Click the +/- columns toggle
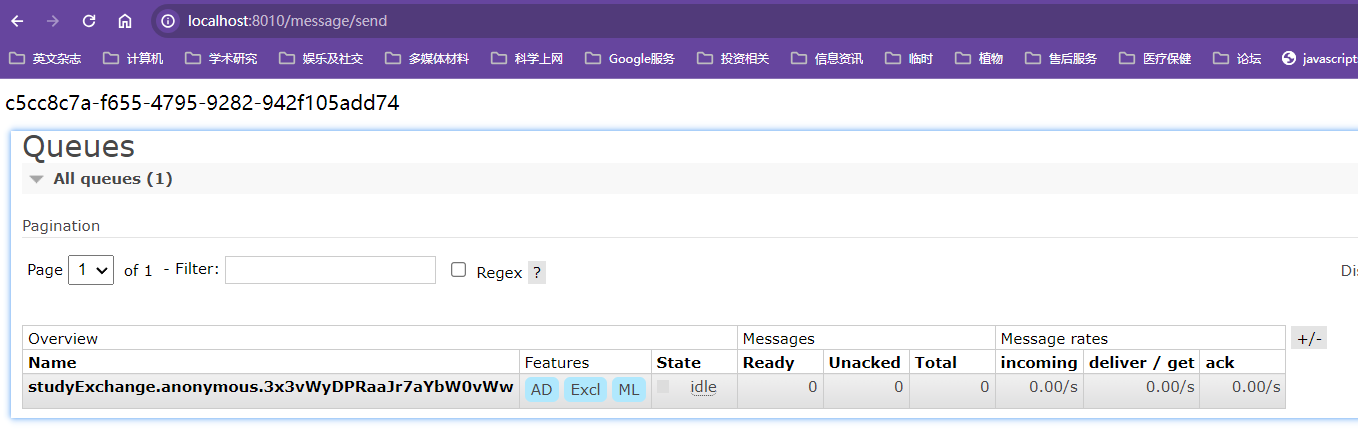 coord(1309,338)
